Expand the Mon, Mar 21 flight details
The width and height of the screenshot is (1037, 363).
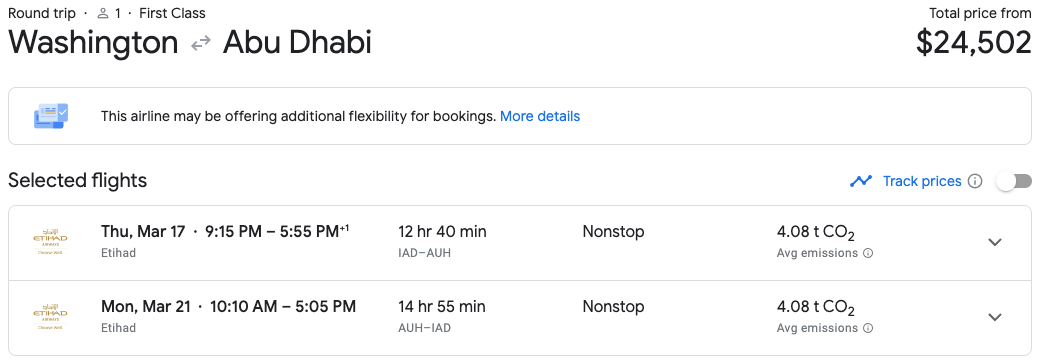(995, 317)
